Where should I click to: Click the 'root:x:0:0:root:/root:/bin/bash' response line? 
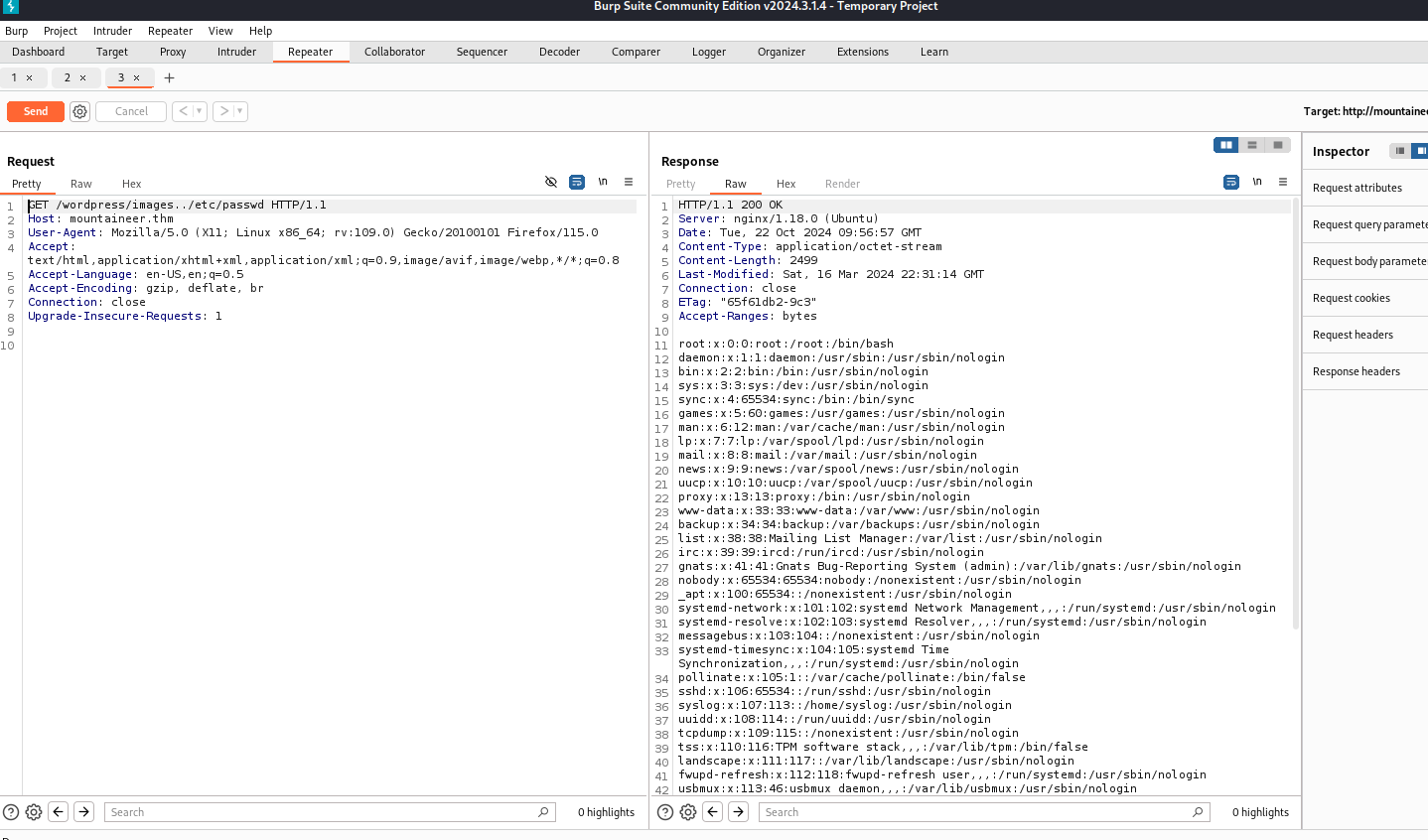coord(785,345)
